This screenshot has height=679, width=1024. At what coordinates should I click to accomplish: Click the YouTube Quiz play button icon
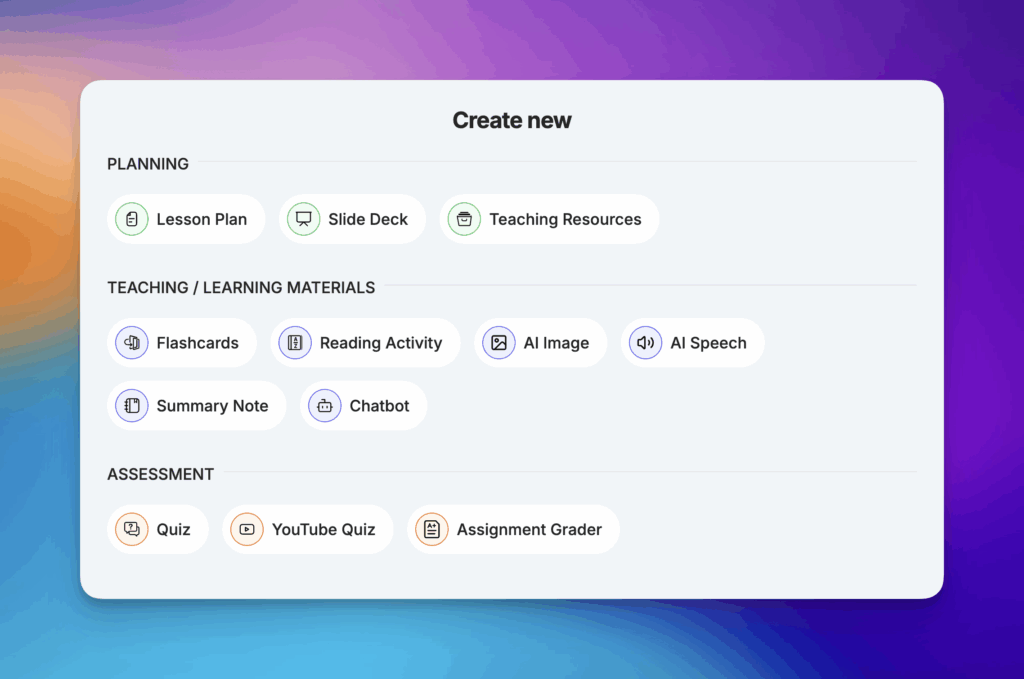pos(245,529)
